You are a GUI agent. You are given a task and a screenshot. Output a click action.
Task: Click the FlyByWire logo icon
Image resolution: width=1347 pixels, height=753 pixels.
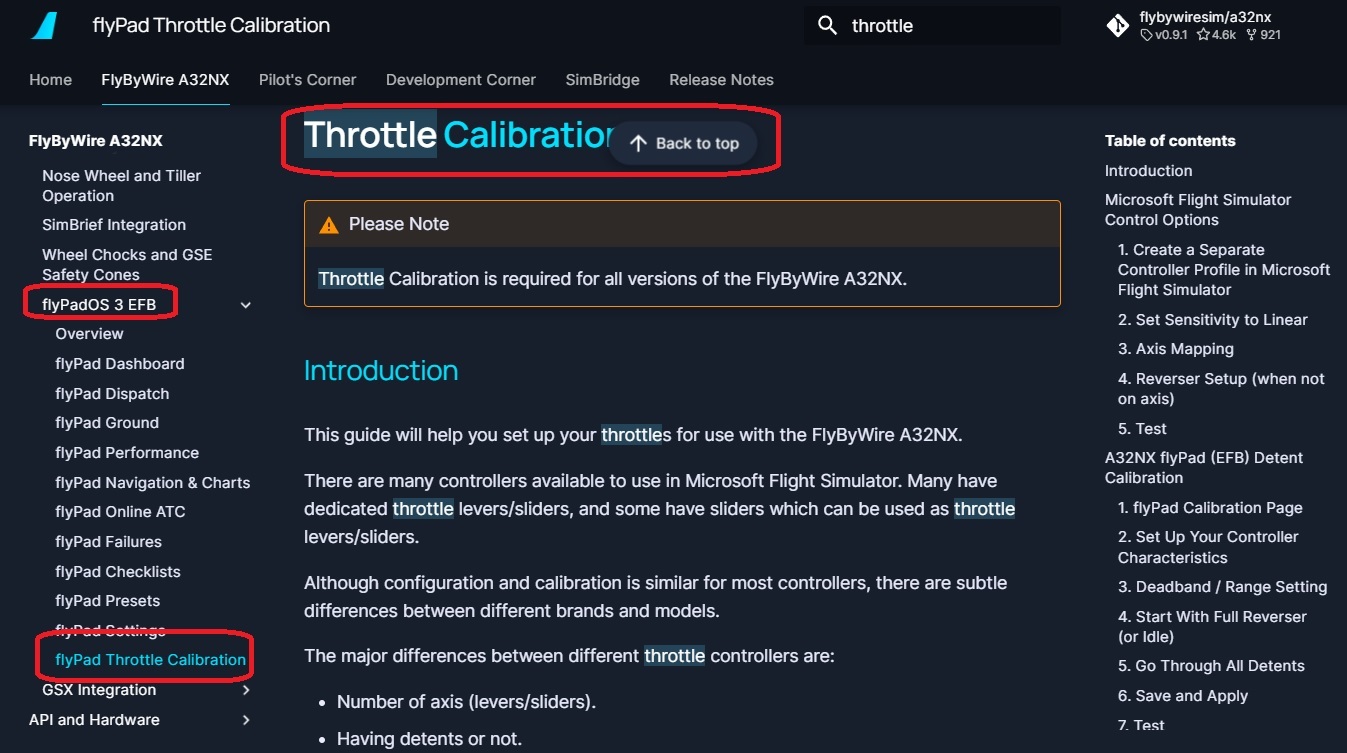tap(44, 25)
